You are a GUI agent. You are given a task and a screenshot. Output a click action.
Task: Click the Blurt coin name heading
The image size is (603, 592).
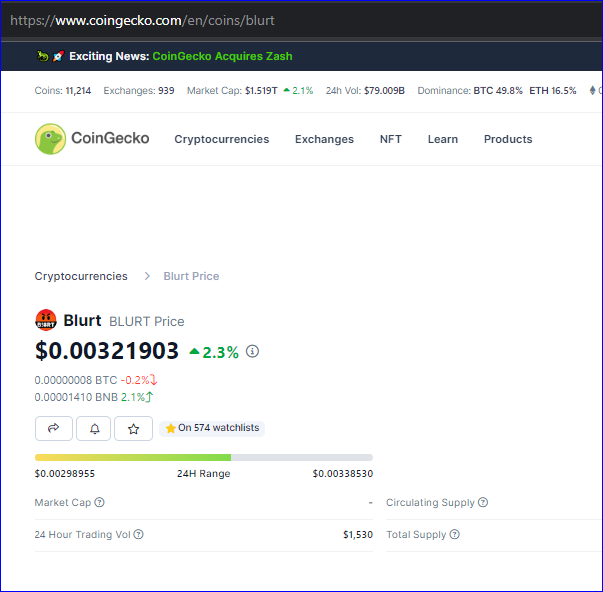pyautogui.click(x=82, y=320)
